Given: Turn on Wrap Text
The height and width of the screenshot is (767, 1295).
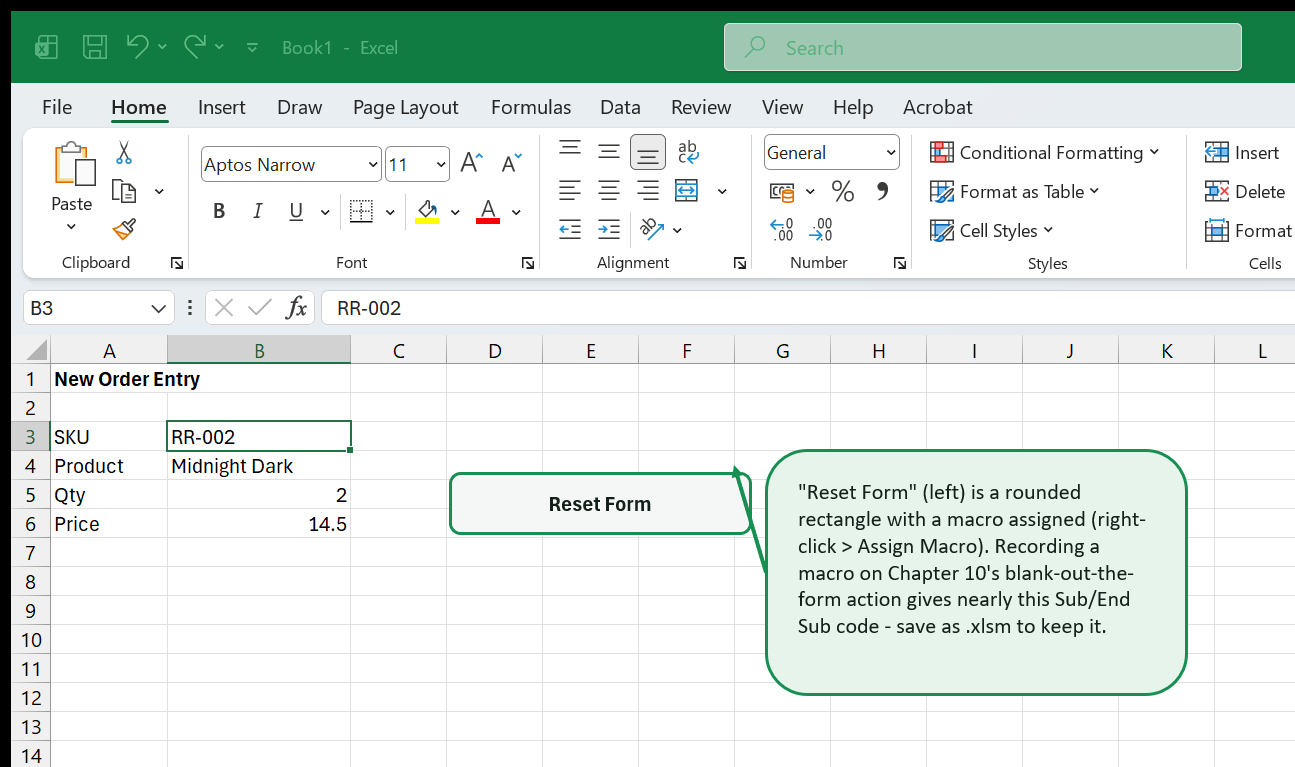Looking at the screenshot, I should point(688,152).
